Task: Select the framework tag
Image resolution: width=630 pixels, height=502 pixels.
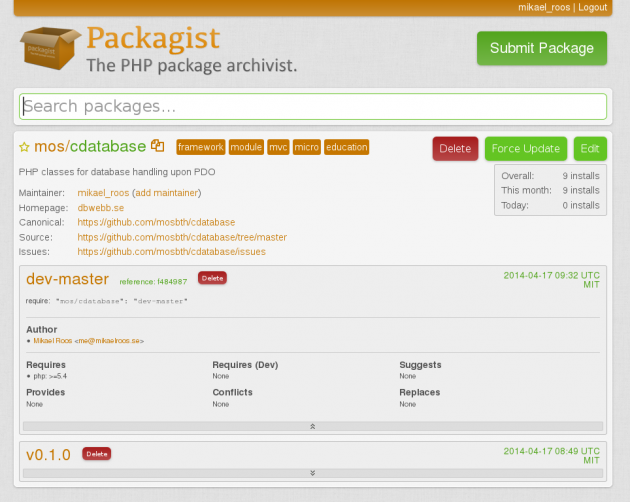Action: [x=200, y=147]
